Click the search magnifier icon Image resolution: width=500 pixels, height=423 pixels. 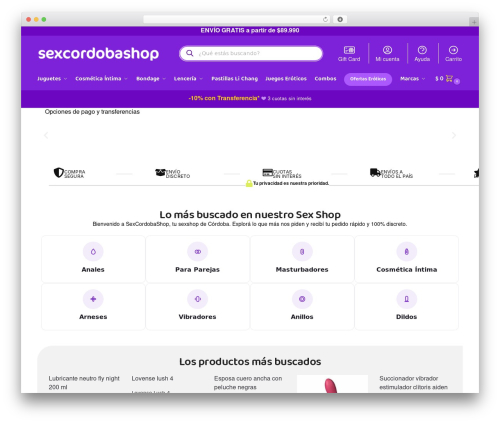190,53
